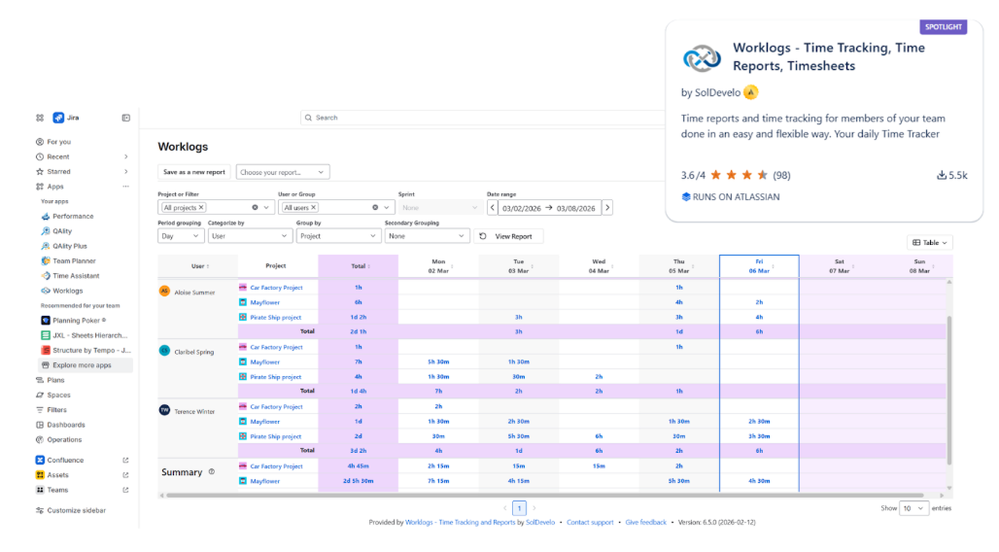Viewport: 999px width, 552px height.
Task: Click Terence Winter's avatar
Action: pos(164,410)
